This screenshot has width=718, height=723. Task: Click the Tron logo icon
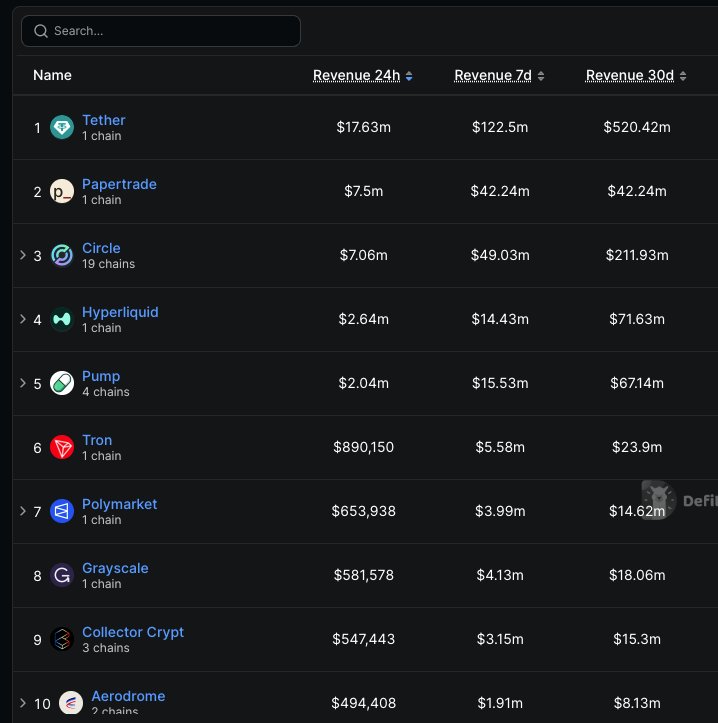tap(62, 447)
